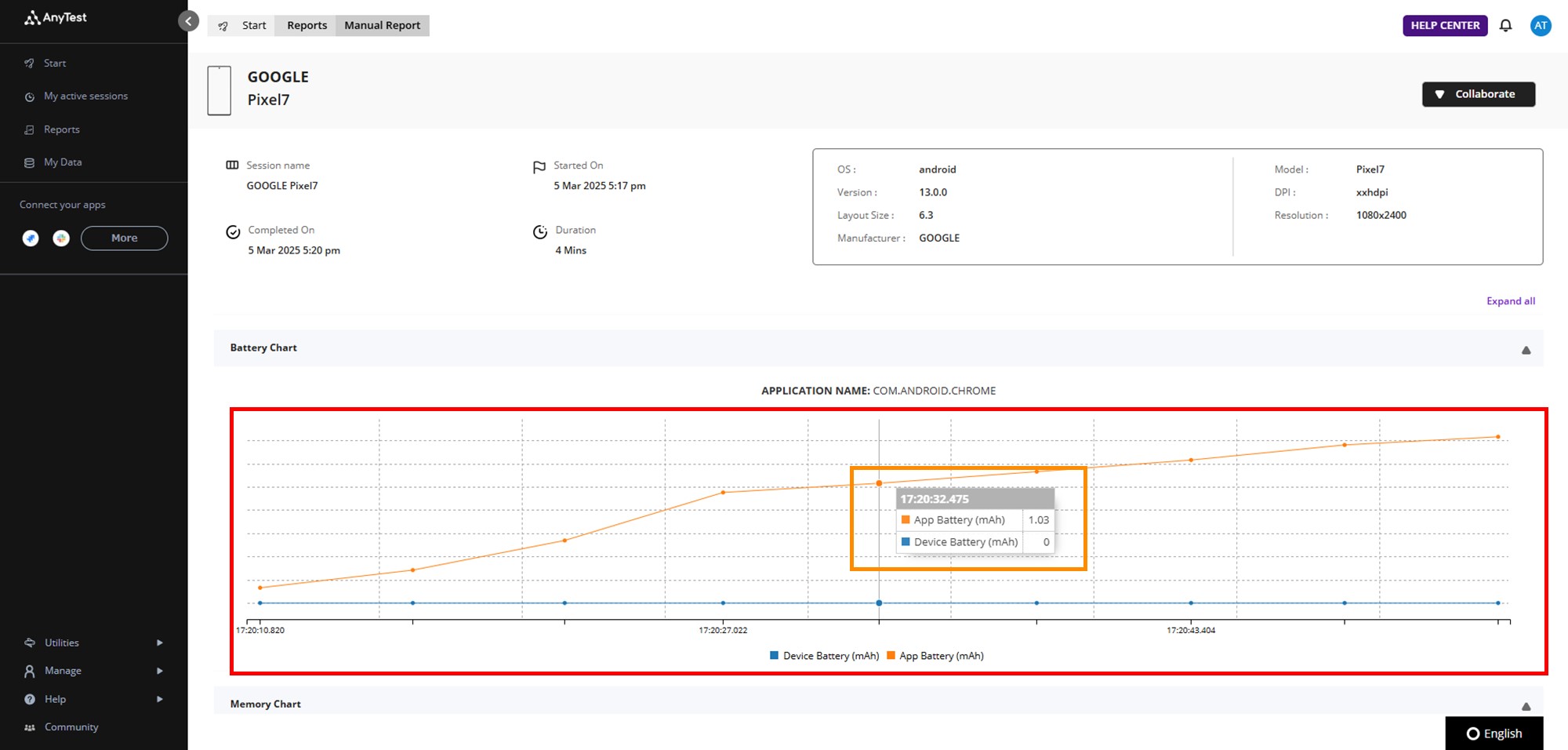
Task: Open the HELP CENTER
Action: click(1445, 25)
